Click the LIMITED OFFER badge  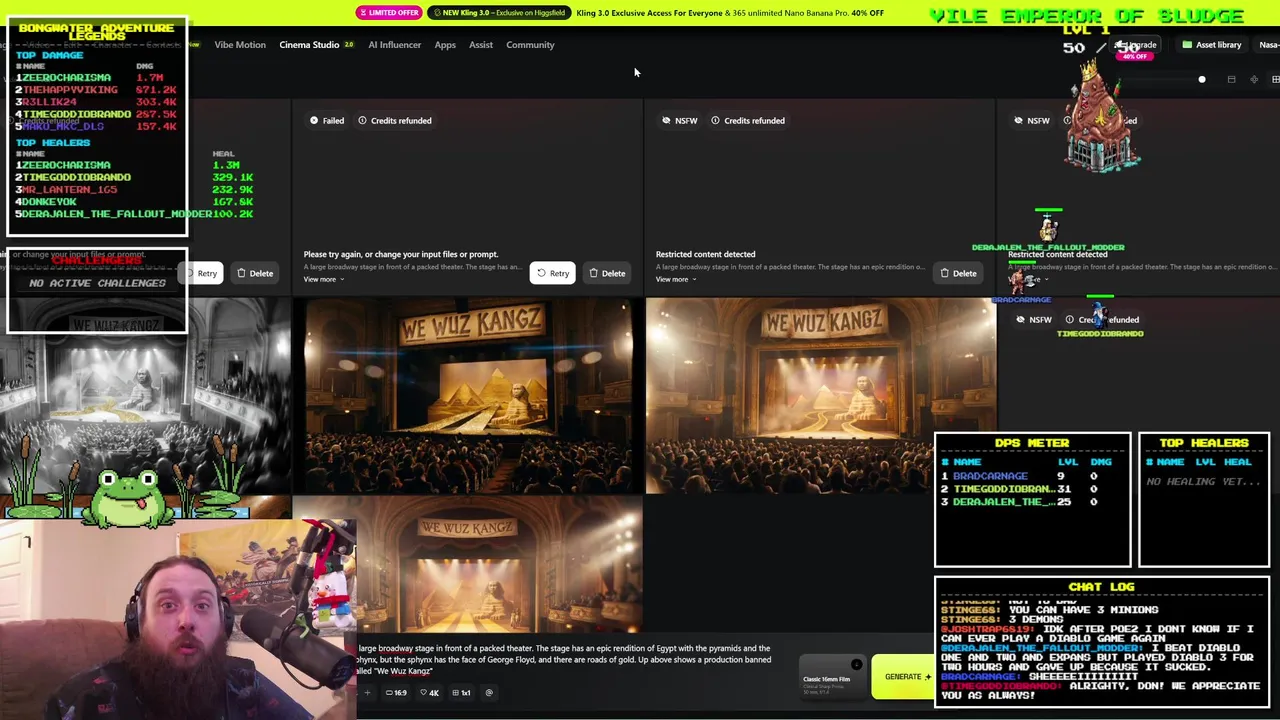[x=389, y=13]
